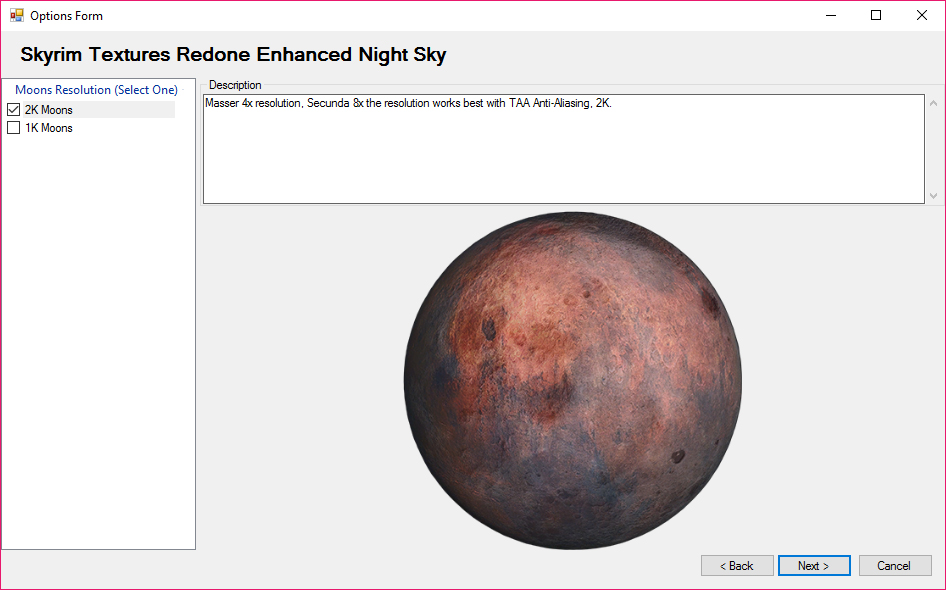
Task: Click the Masser moon preview image
Action: coord(573,381)
